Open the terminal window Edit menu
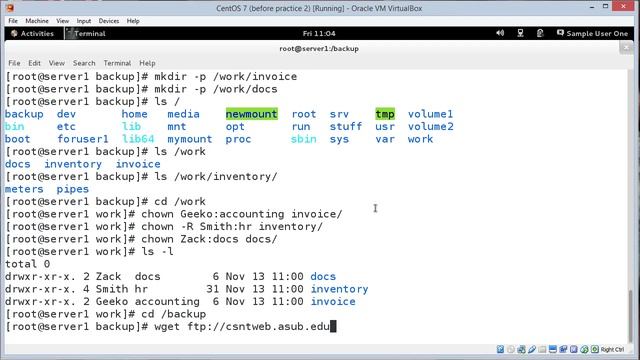This screenshot has height=360, width=640. [x=34, y=63]
